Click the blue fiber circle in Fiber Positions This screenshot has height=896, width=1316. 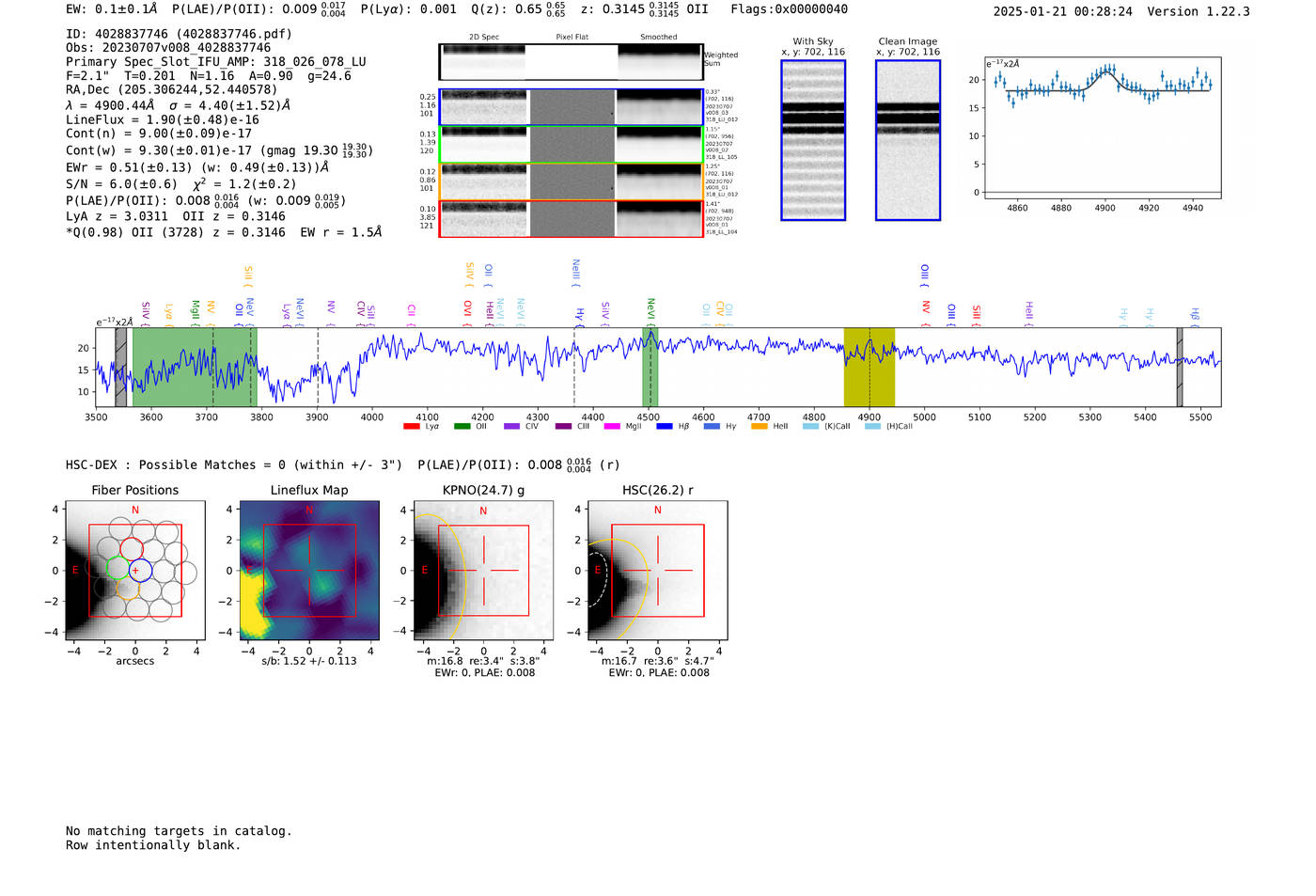click(x=140, y=570)
